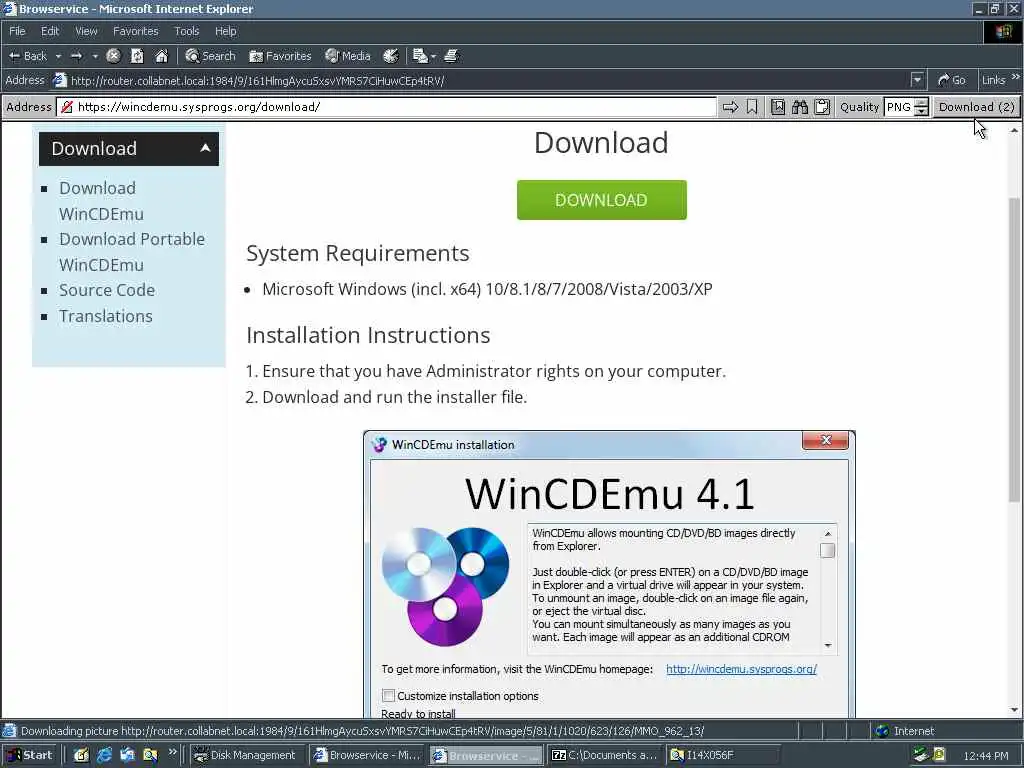Navigate with the Browservice go arrow icon
The width and height of the screenshot is (1024, 768).
point(730,107)
